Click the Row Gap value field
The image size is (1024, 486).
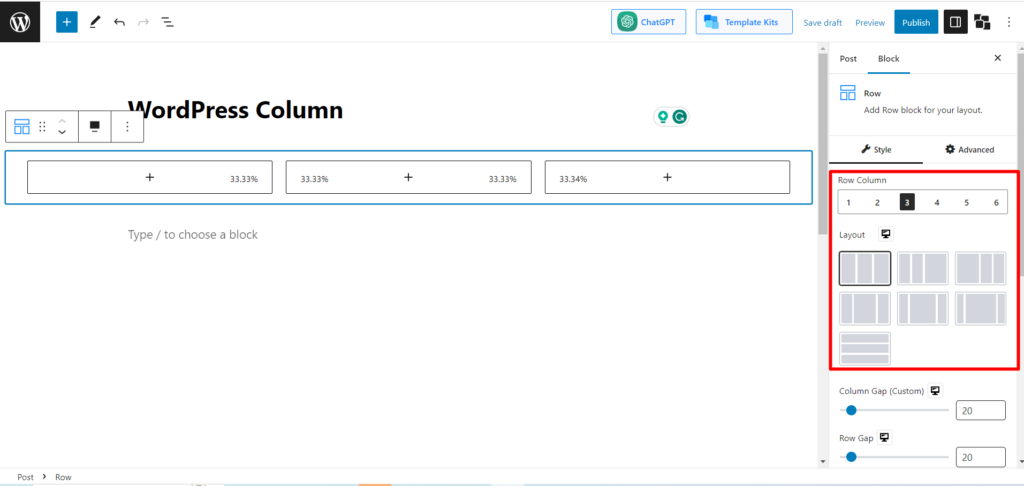pos(980,457)
